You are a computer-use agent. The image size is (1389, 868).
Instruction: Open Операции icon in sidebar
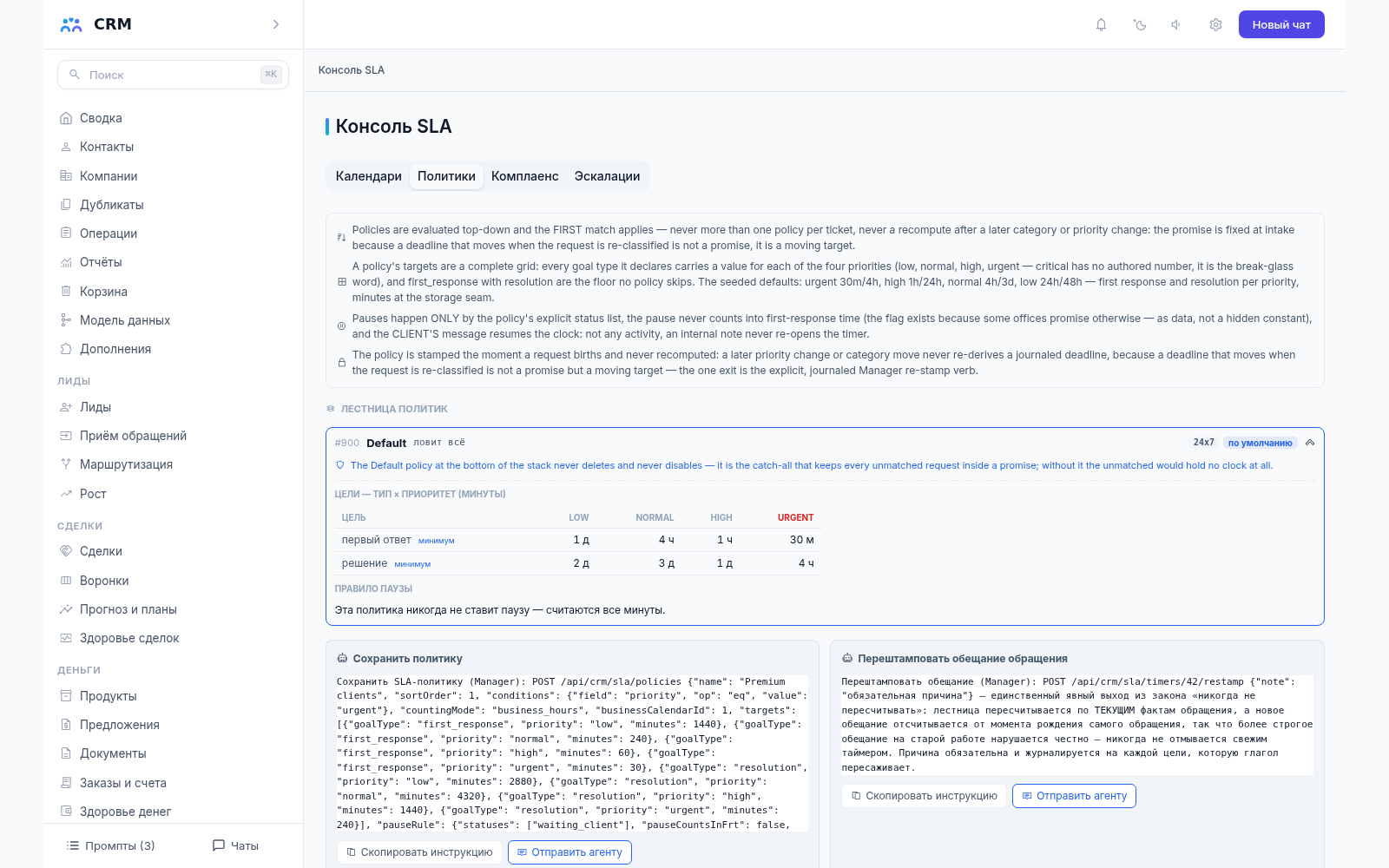[66, 233]
